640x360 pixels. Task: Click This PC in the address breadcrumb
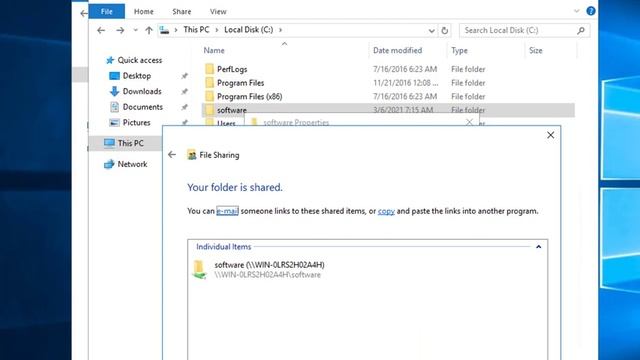pyautogui.click(x=196, y=30)
